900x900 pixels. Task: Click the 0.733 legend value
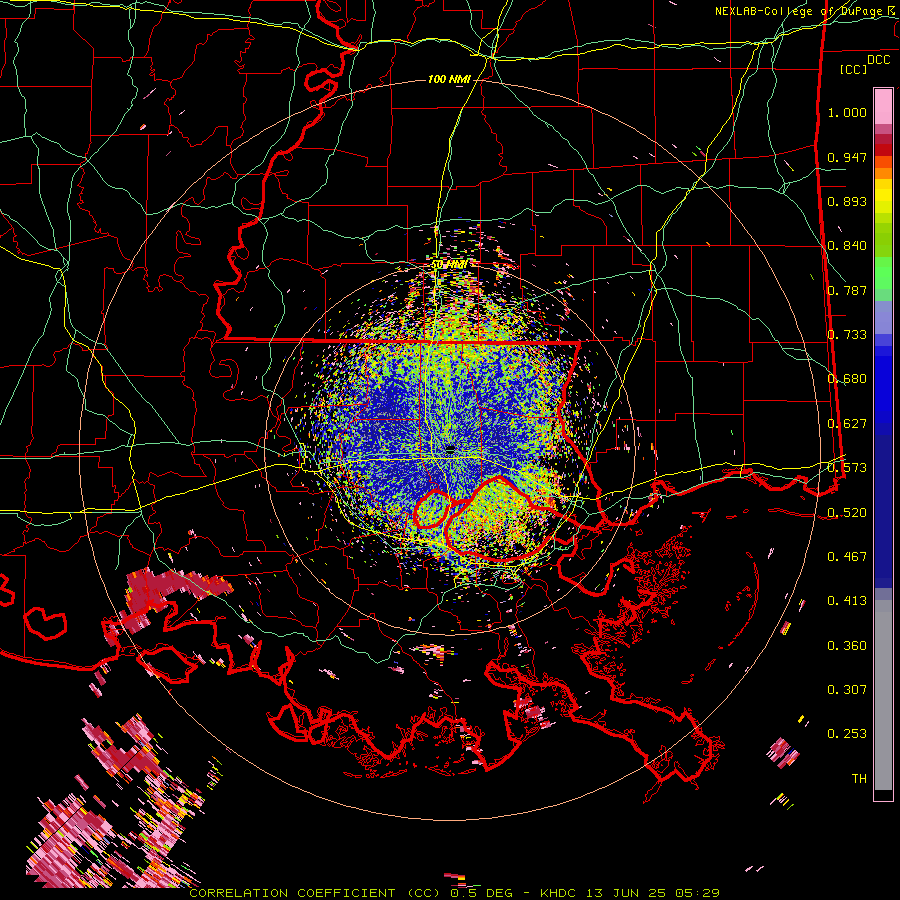pyautogui.click(x=847, y=335)
